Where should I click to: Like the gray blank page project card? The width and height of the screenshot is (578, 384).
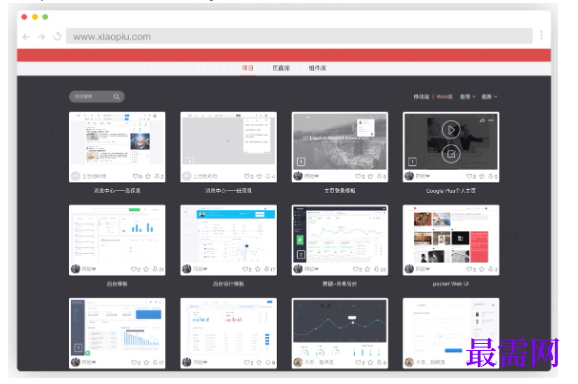[x=247, y=177]
